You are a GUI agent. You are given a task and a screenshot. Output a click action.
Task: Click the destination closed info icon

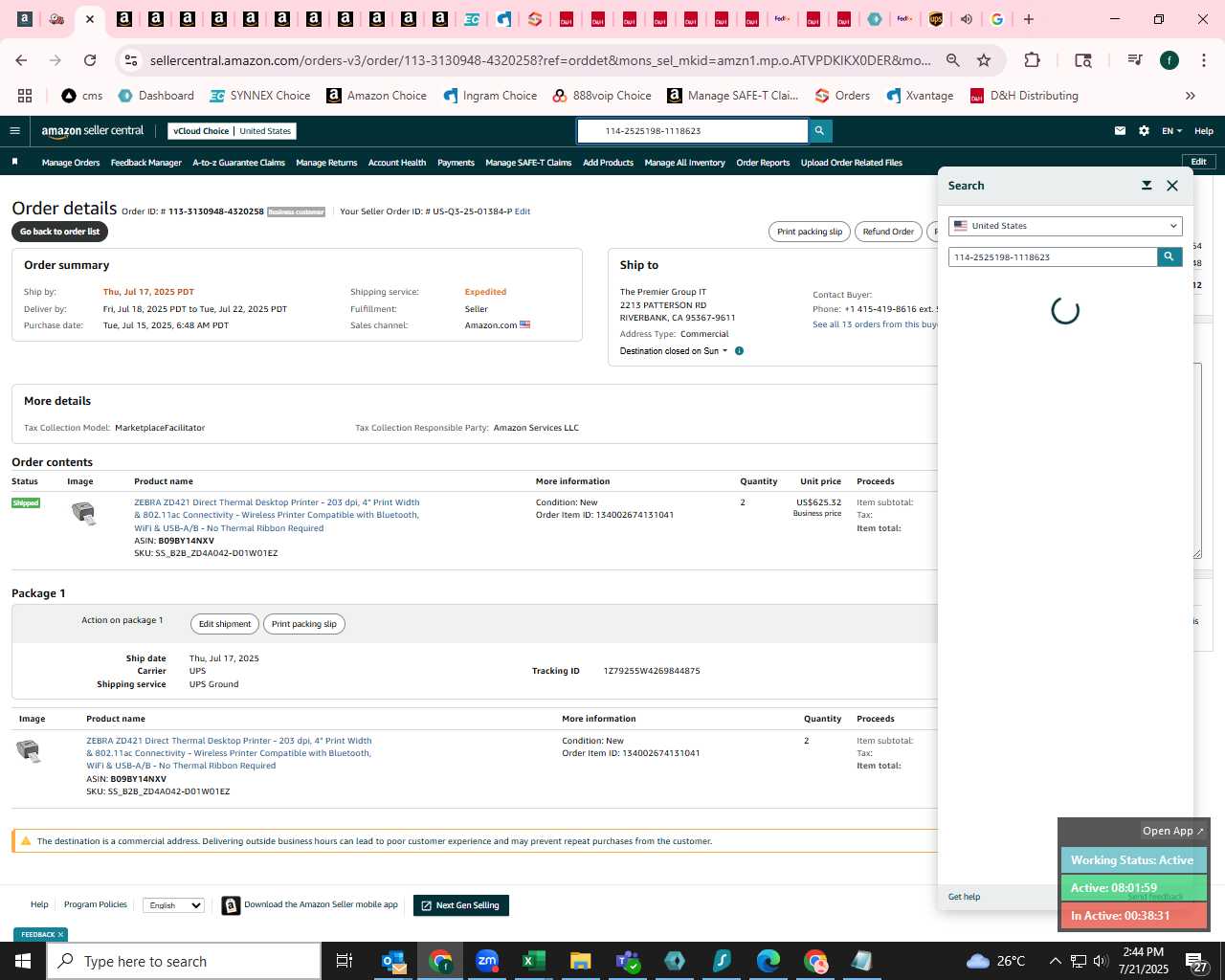tap(739, 351)
